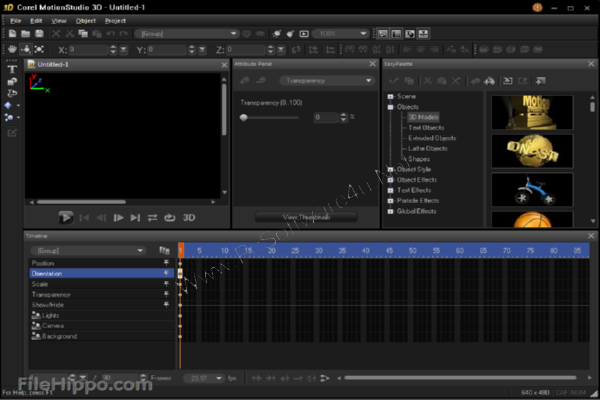Open the [Group] object dropdown in main toolbar
Viewport: 600px width, 400px height.
tap(188, 34)
